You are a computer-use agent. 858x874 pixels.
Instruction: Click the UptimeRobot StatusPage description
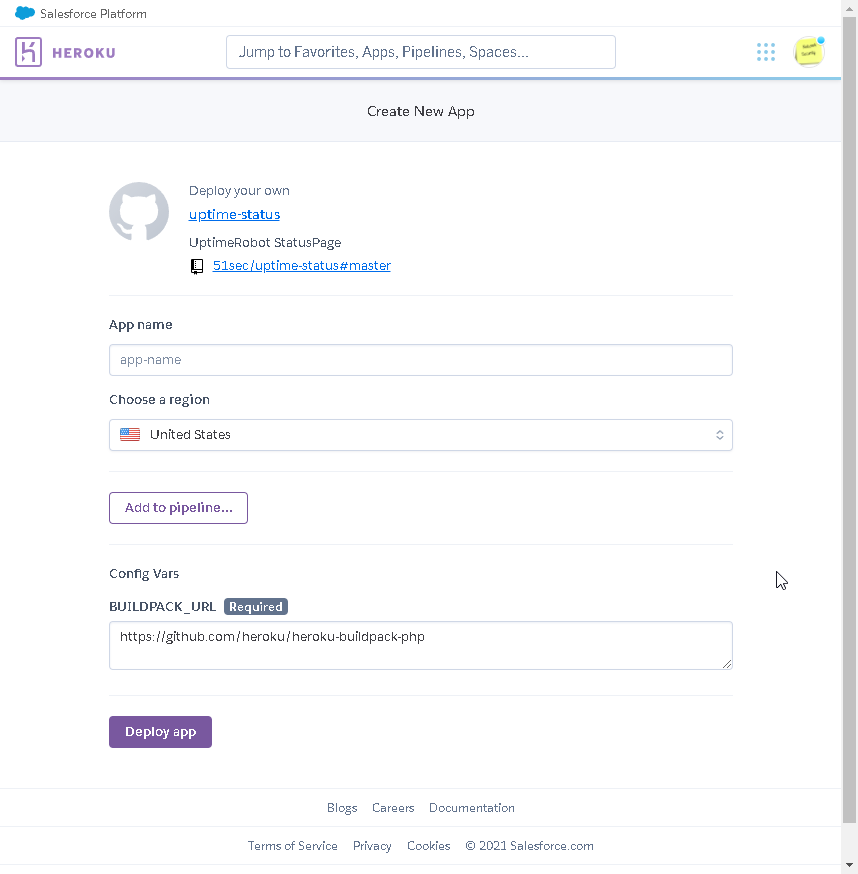coord(265,242)
